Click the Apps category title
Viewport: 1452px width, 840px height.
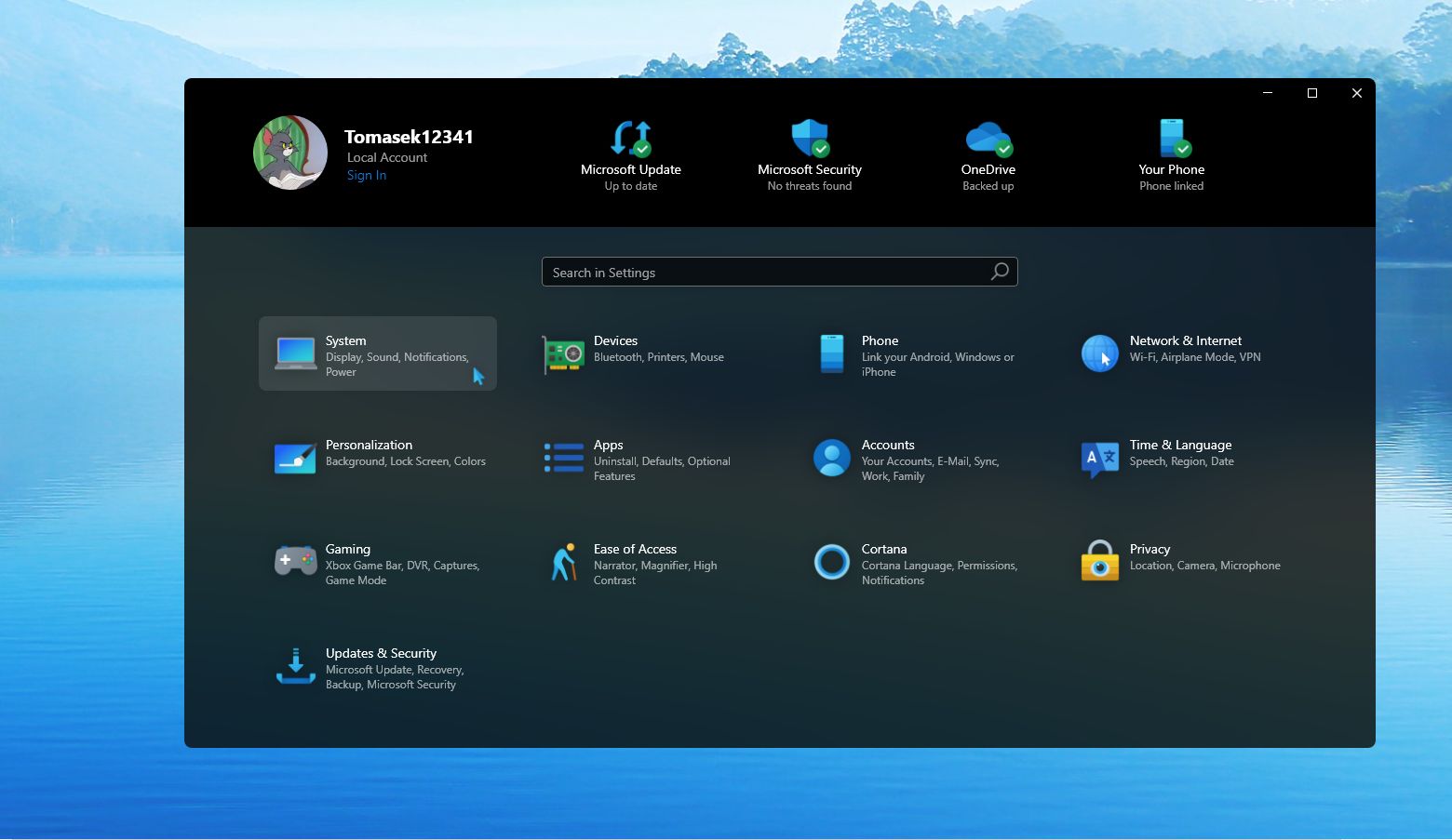pos(609,445)
